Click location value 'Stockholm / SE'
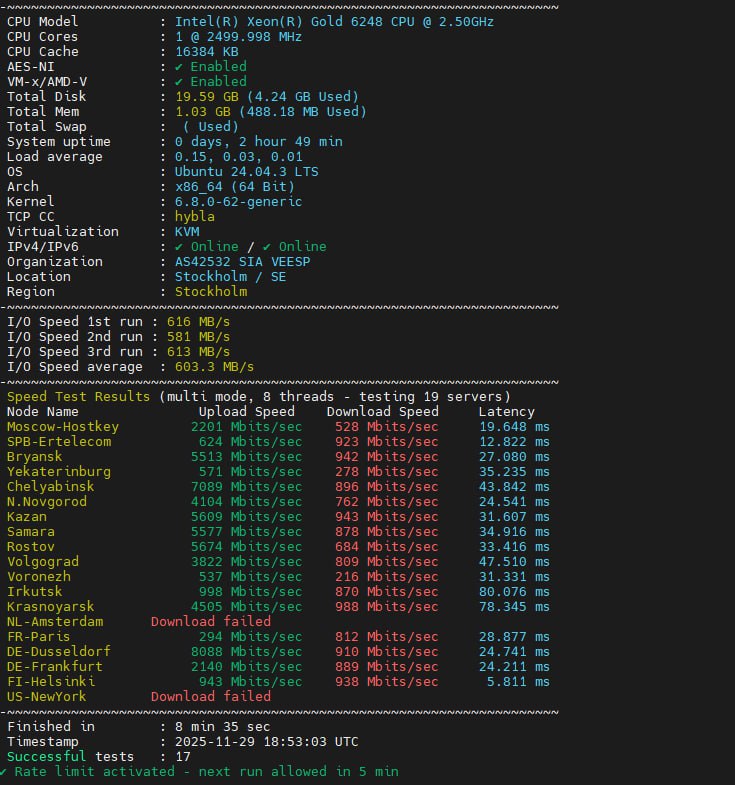 (x=230, y=277)
